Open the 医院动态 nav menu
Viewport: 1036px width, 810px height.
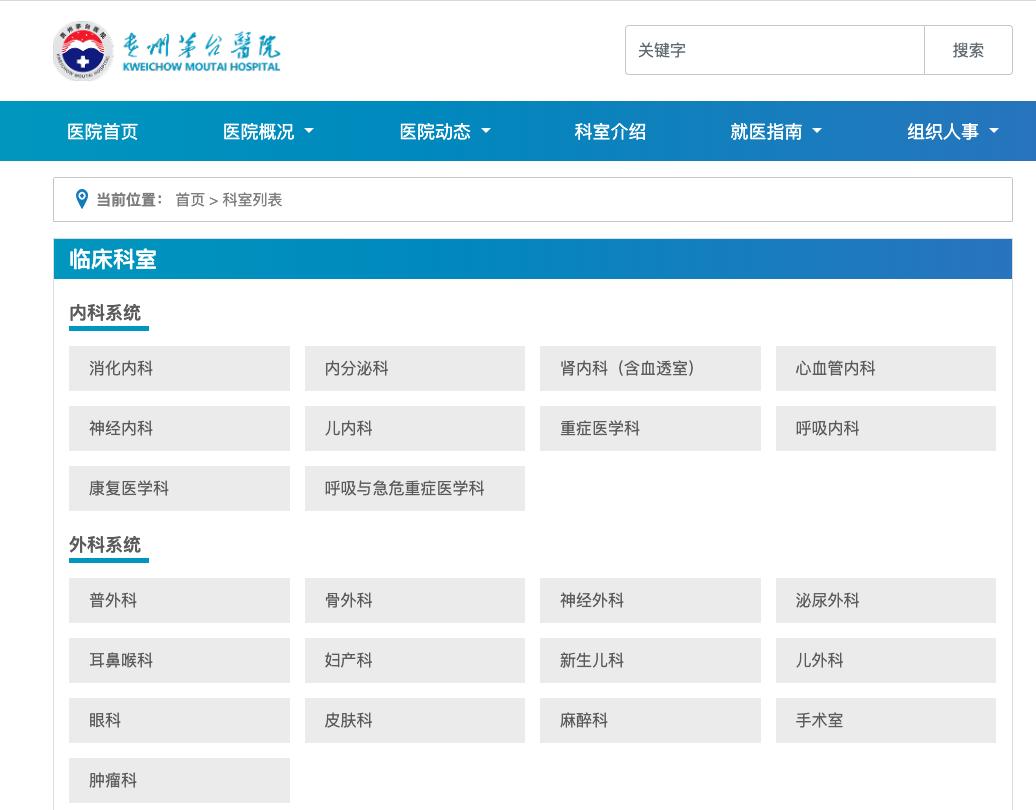coord(435,131)
